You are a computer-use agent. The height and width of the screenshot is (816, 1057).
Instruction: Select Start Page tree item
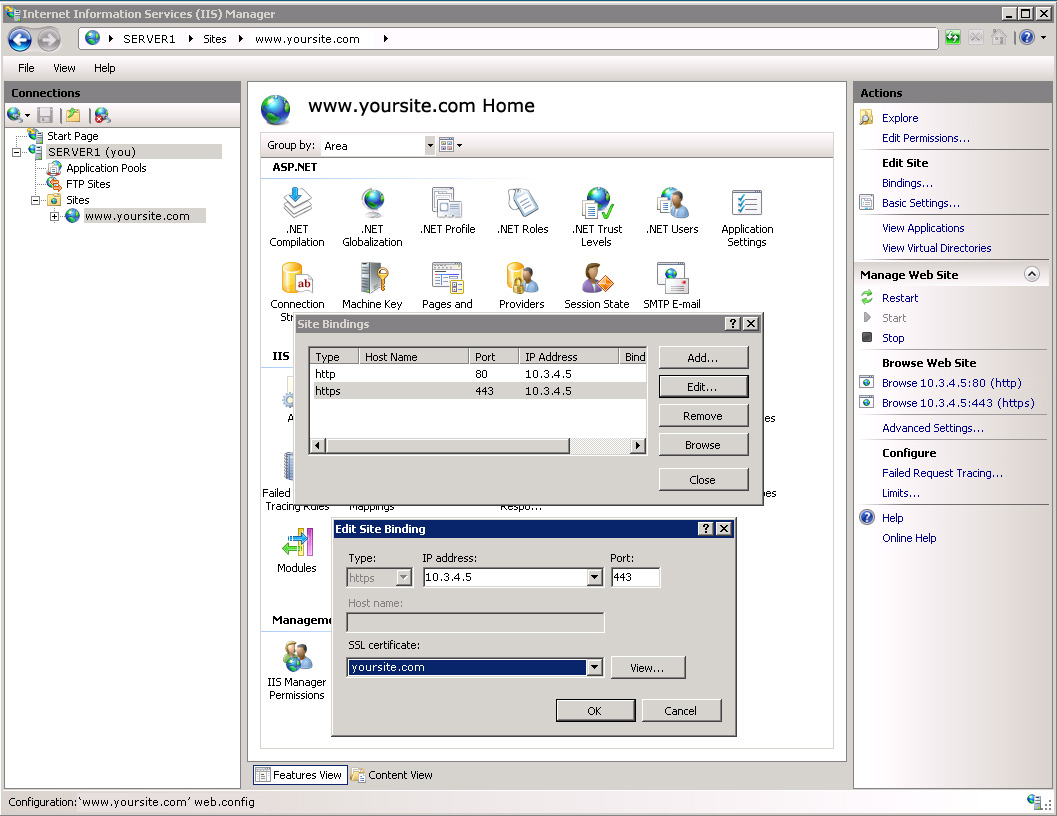pos(73,136)
